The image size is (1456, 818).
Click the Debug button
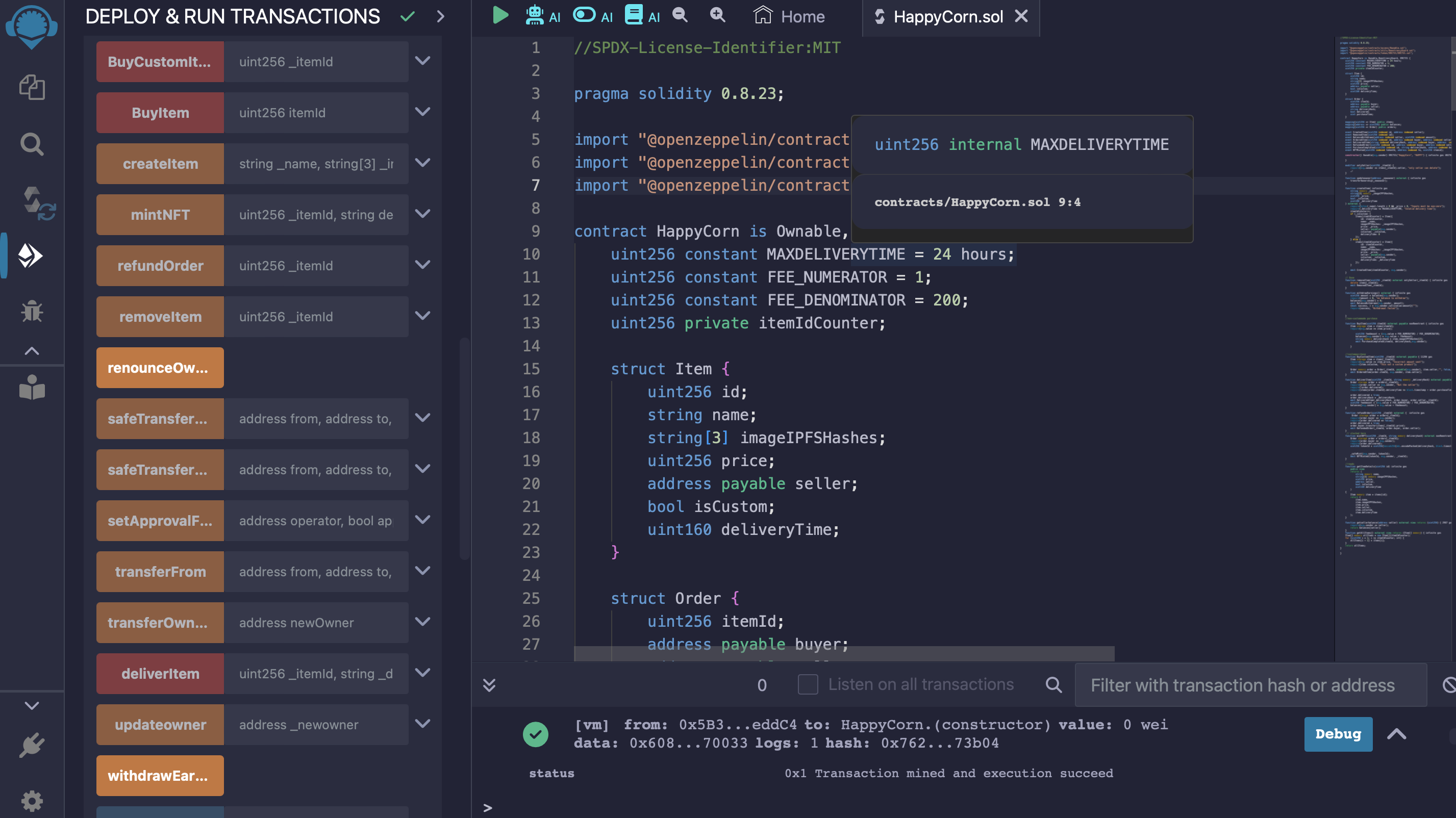1338,734
